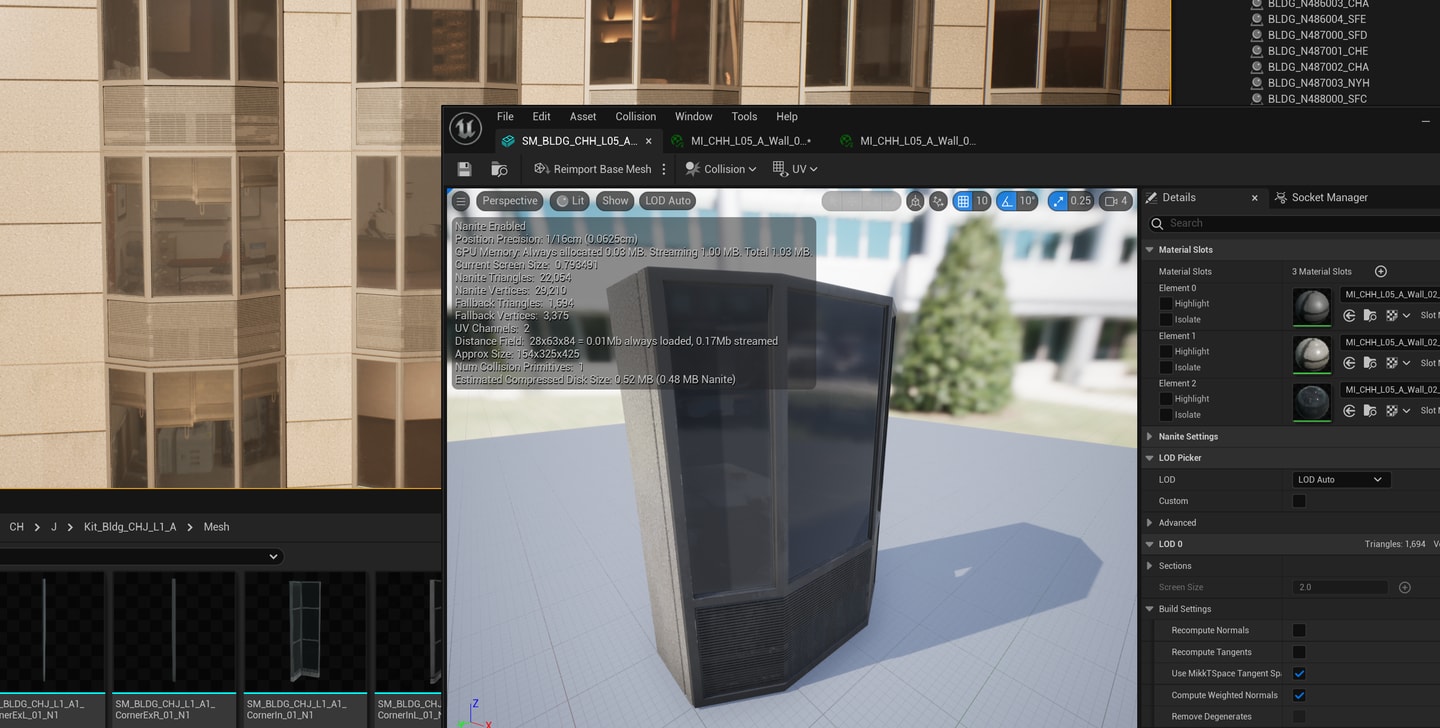This screenshot has height=728, width=1440.
Task: Enable Highlight checkbox for Element 0
Action: [x=1166, y=303]
